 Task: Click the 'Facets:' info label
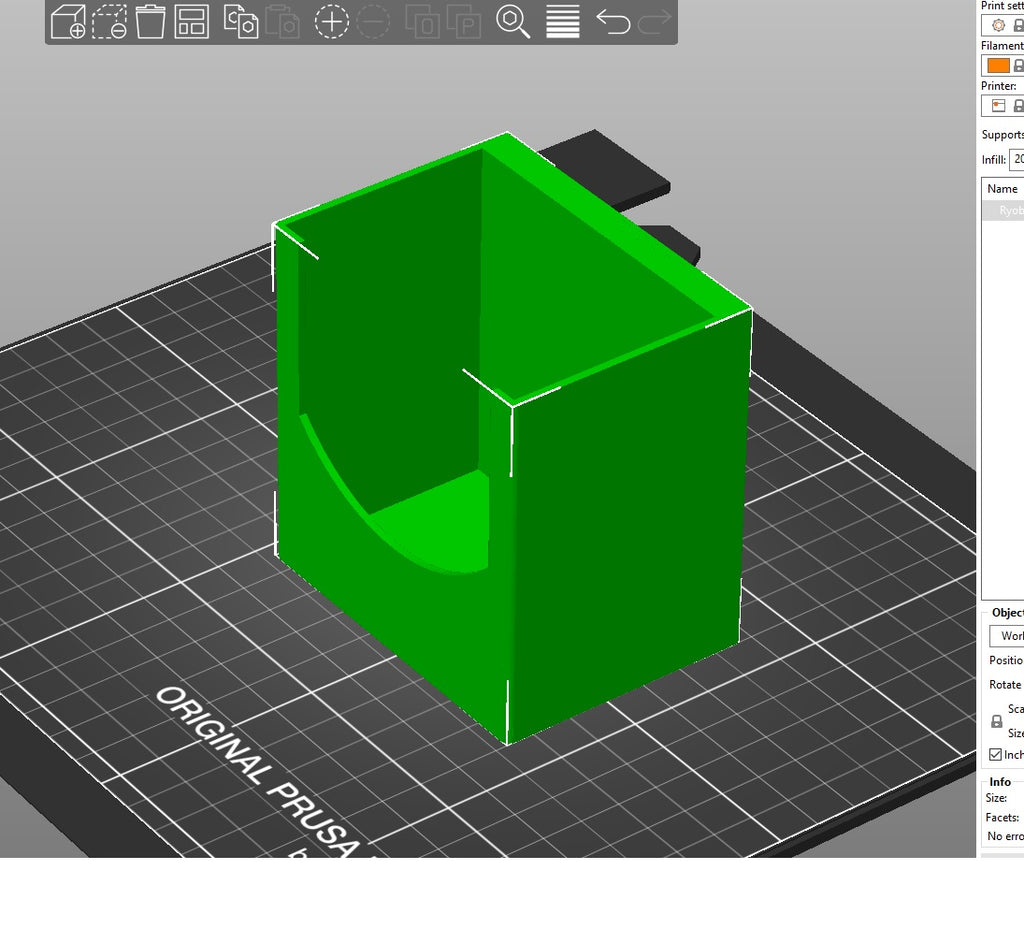pos(1002,818)
